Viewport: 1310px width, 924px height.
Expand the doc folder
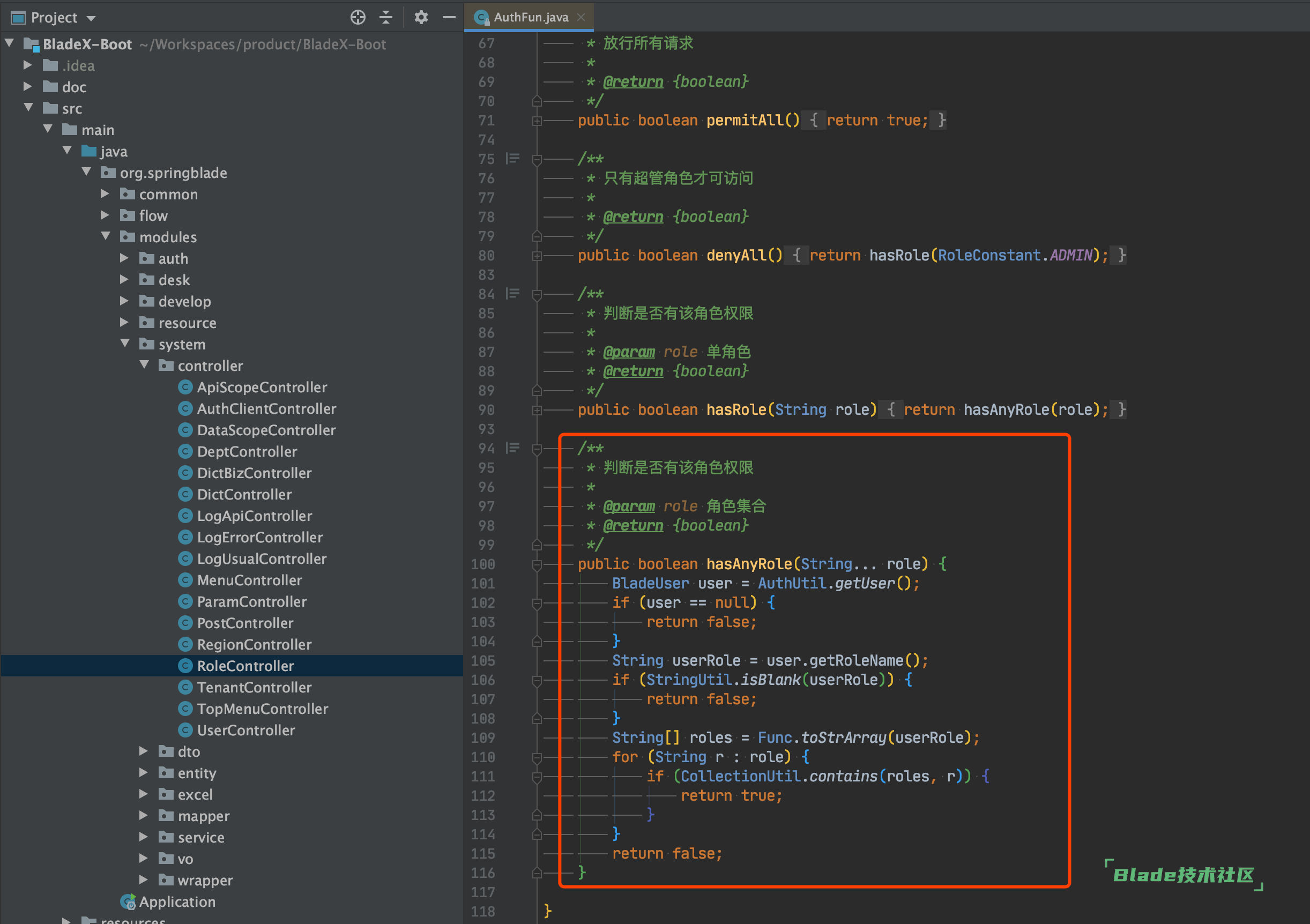point(27,86)
